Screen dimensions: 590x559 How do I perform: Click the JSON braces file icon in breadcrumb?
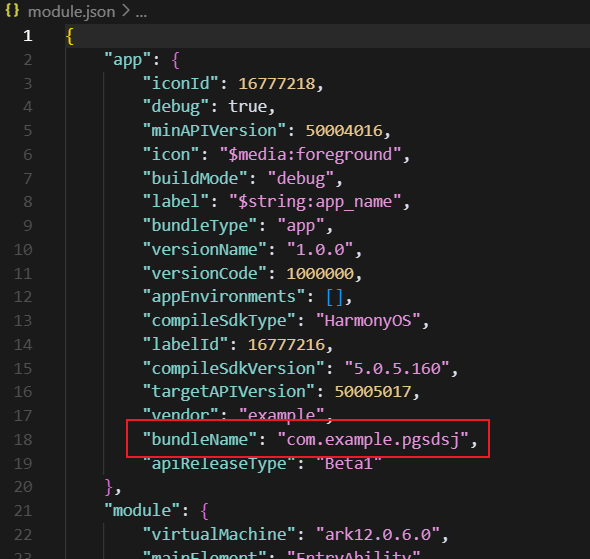pyautogui.click(x=12, y=11)
